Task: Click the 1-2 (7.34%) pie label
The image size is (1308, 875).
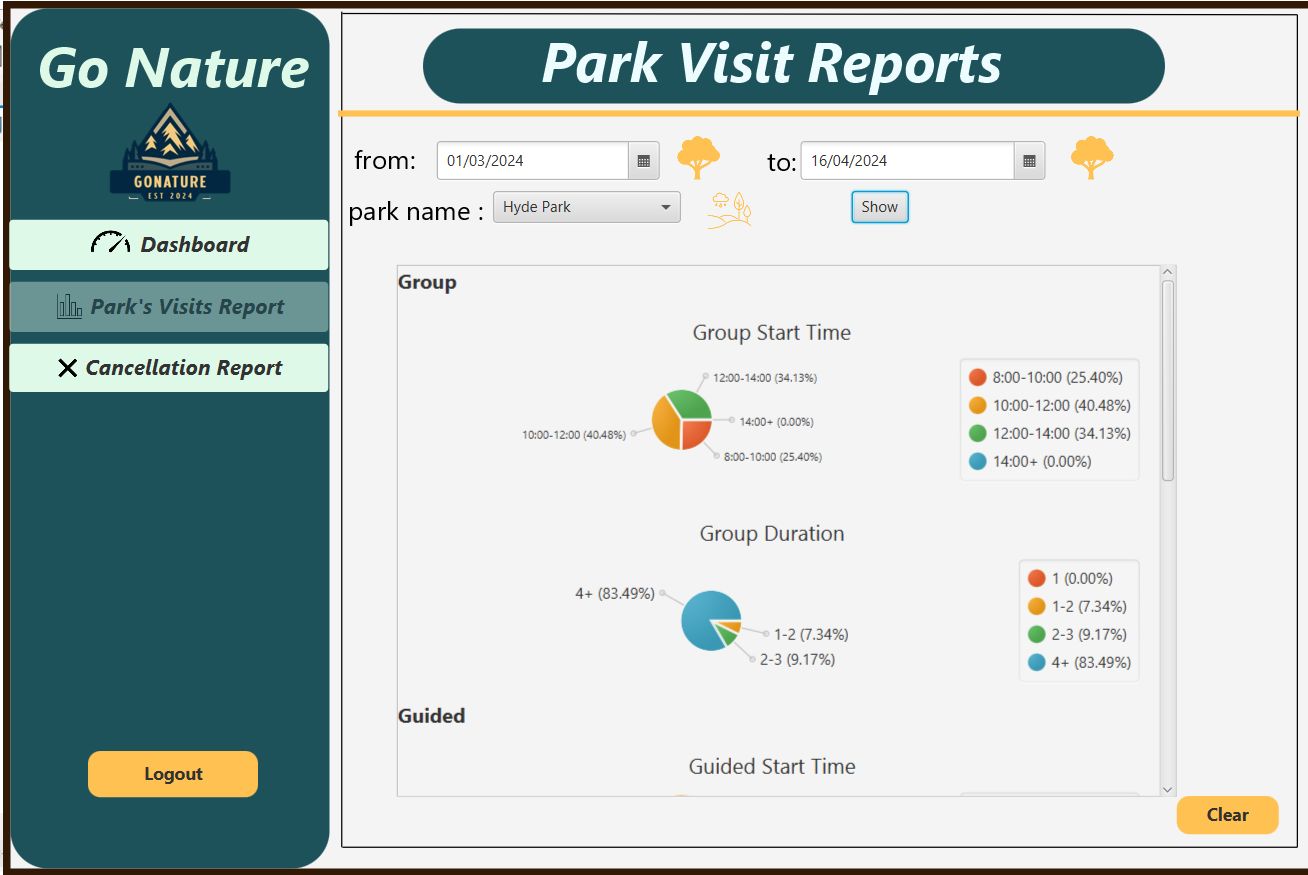Action: [x=811, y=634]
